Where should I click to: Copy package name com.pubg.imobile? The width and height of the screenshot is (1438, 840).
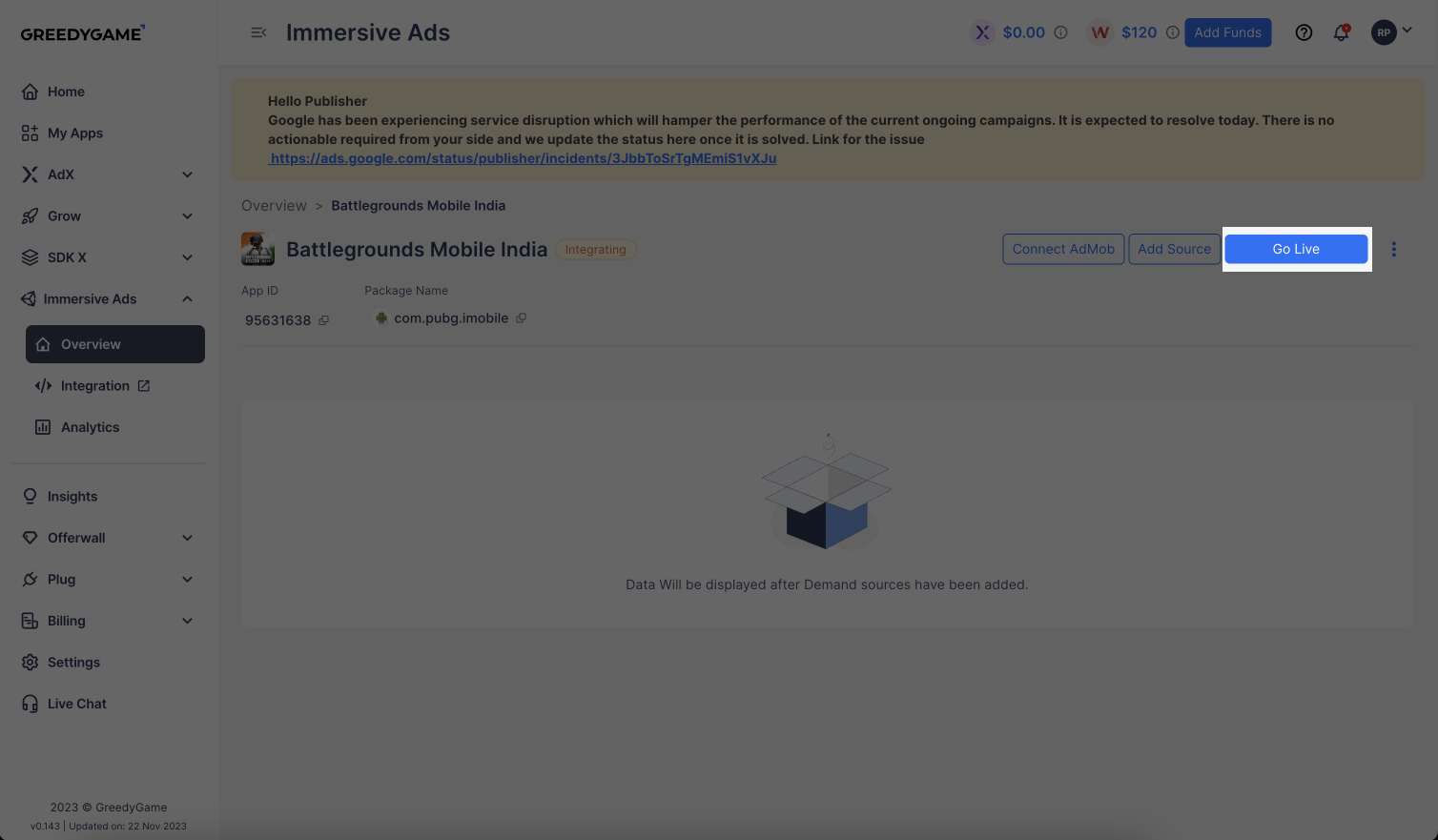(521, 318)
